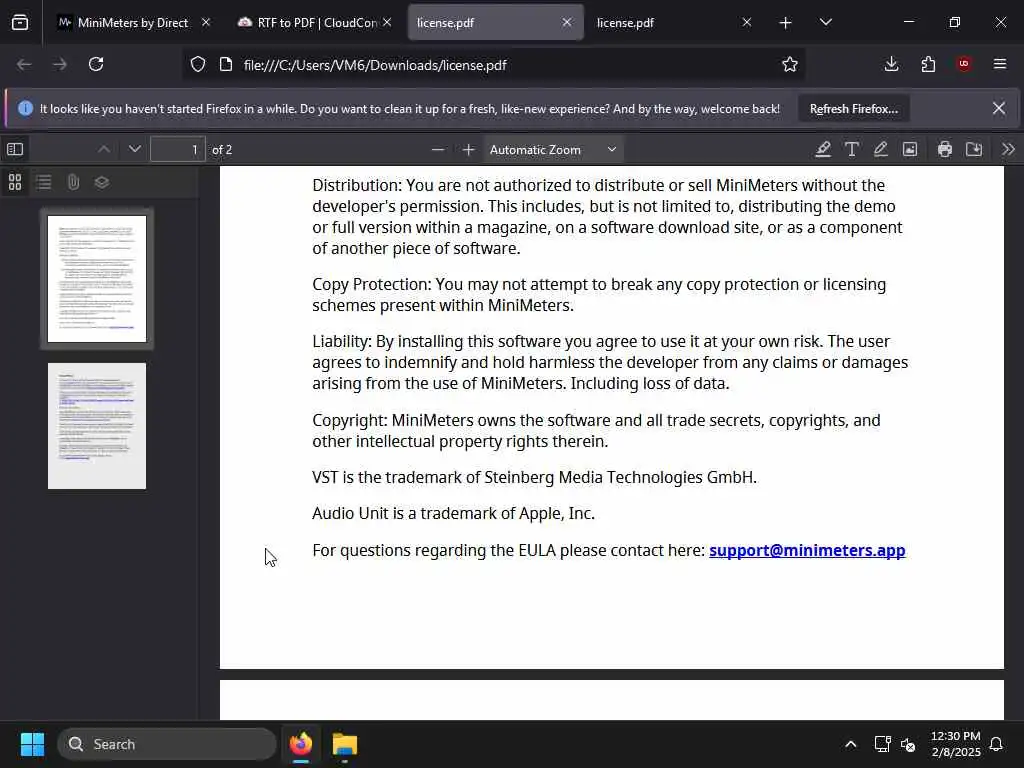1024x768 pixels.
Task: Zoom in with the plus button
Action: (x=468, y=150)
